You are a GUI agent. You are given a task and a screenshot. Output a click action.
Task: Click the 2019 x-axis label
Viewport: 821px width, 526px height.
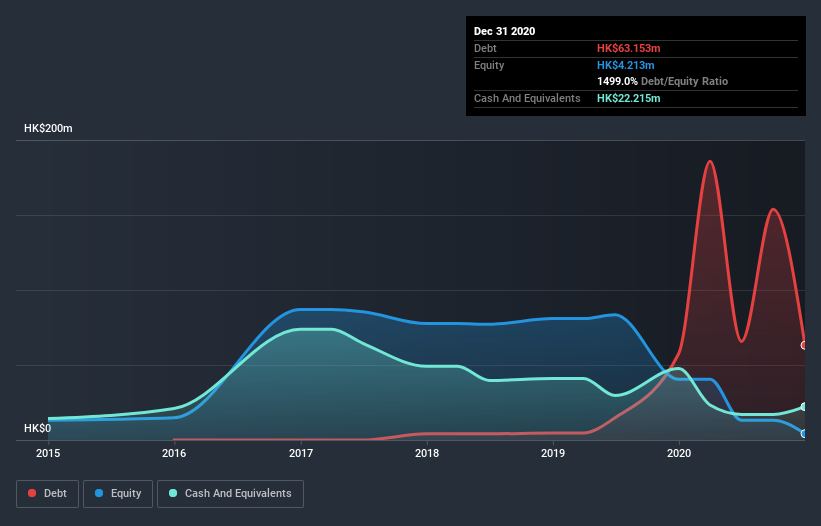coord(553,453)
